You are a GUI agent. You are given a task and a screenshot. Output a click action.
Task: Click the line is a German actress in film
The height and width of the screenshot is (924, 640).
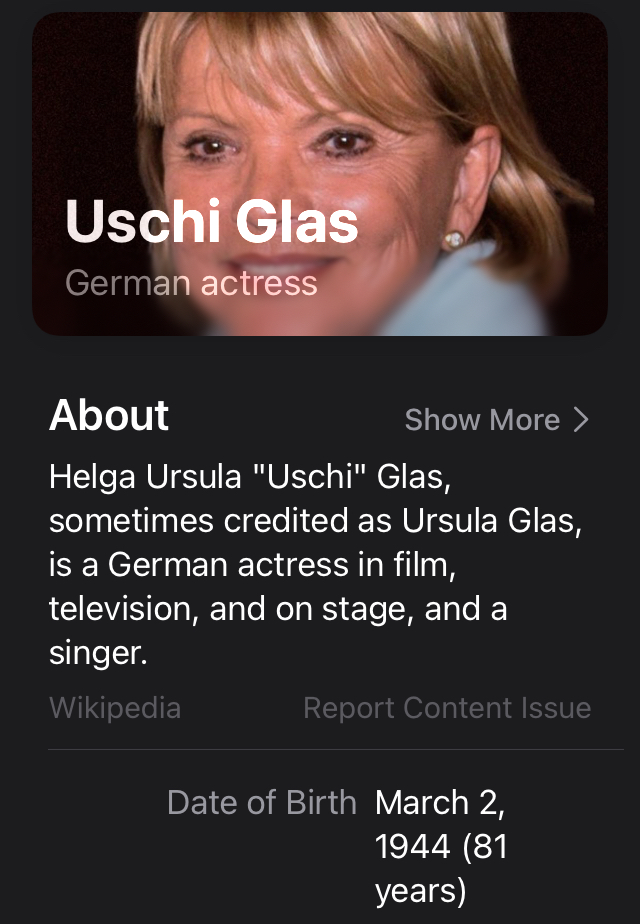pyautogui.click(x=252, y=565)
